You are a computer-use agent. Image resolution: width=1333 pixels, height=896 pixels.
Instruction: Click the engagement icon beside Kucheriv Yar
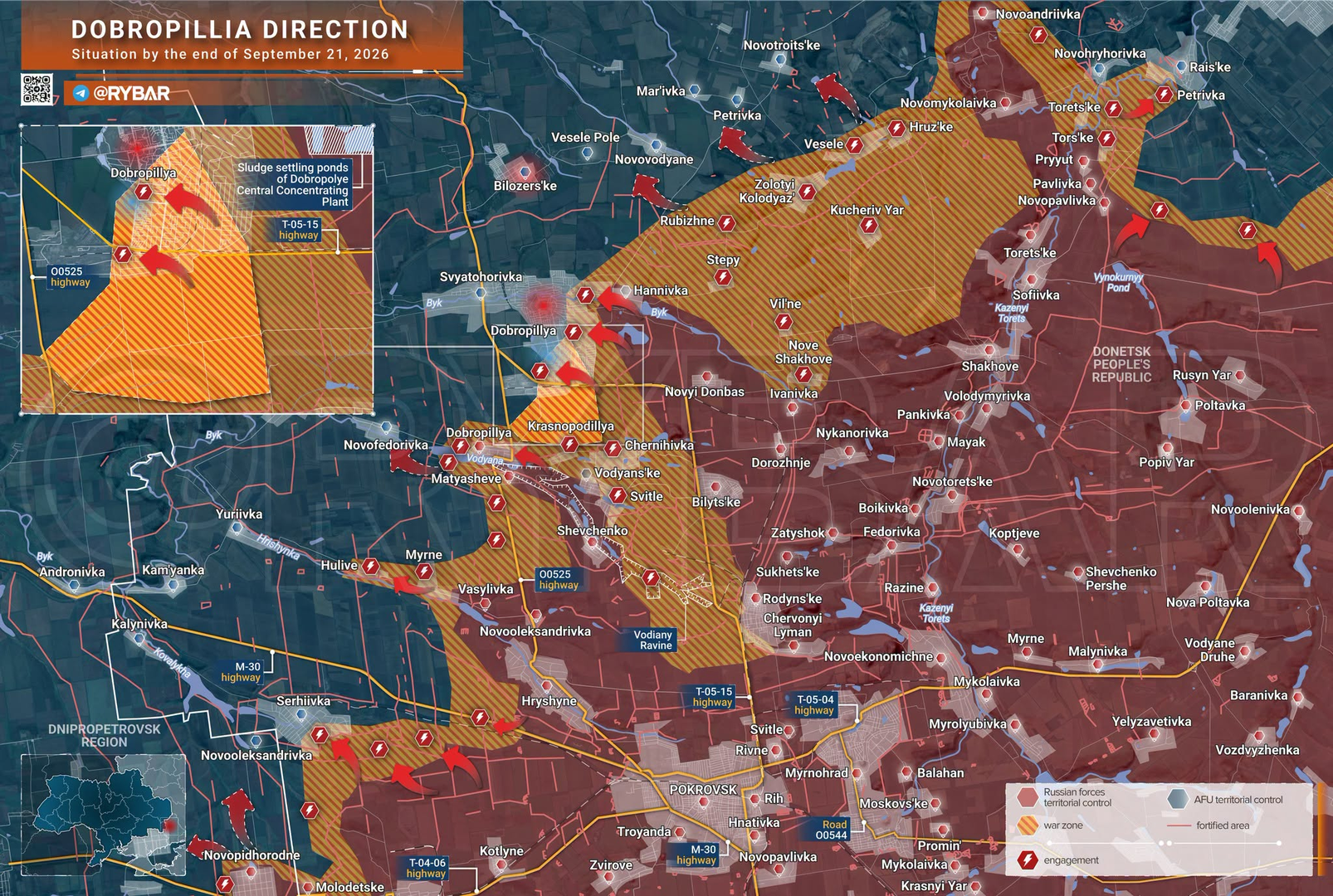click(868, 226)
